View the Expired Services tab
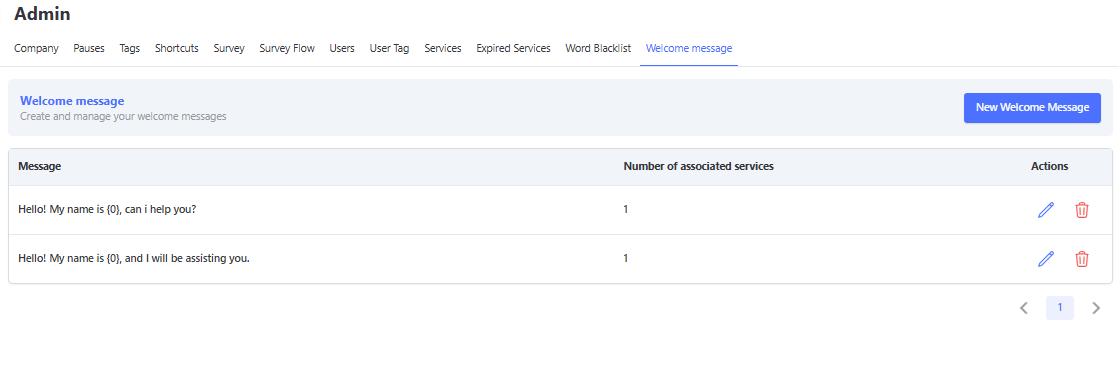 513,49
